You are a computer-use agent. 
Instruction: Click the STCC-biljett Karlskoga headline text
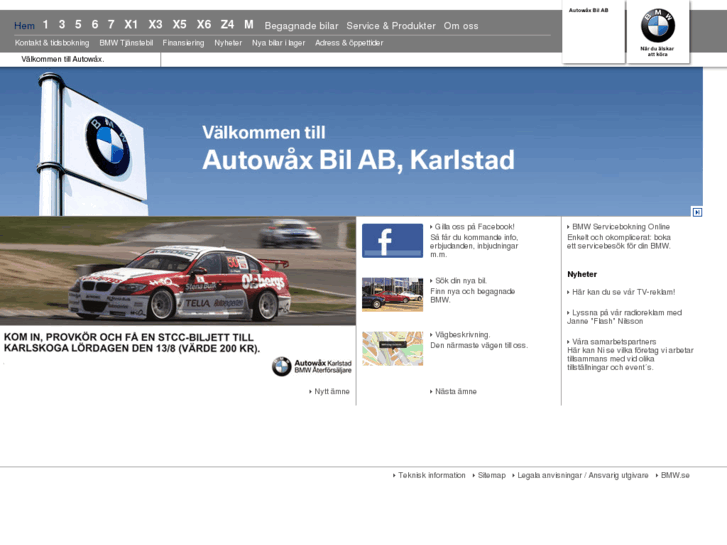coord(132,343)
